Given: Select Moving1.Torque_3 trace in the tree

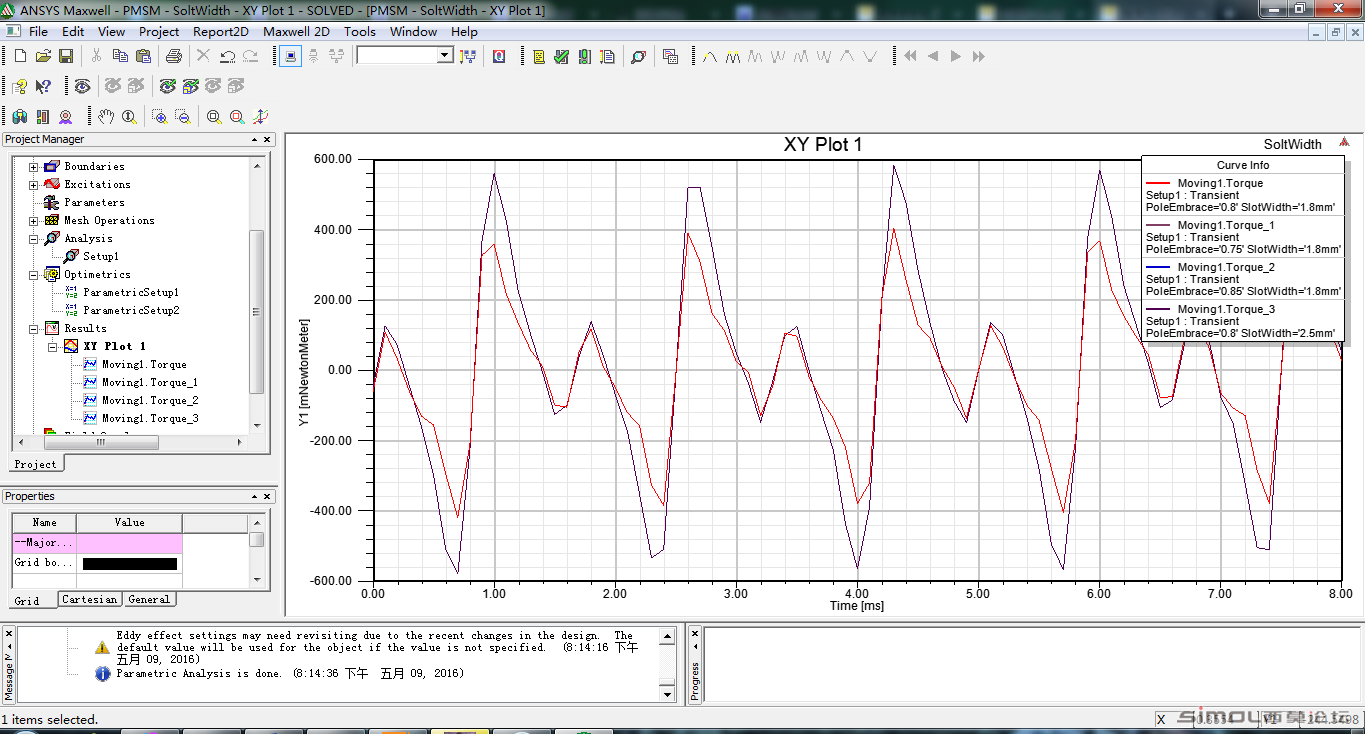Looking at the screenshot, I should pos(150,418).
